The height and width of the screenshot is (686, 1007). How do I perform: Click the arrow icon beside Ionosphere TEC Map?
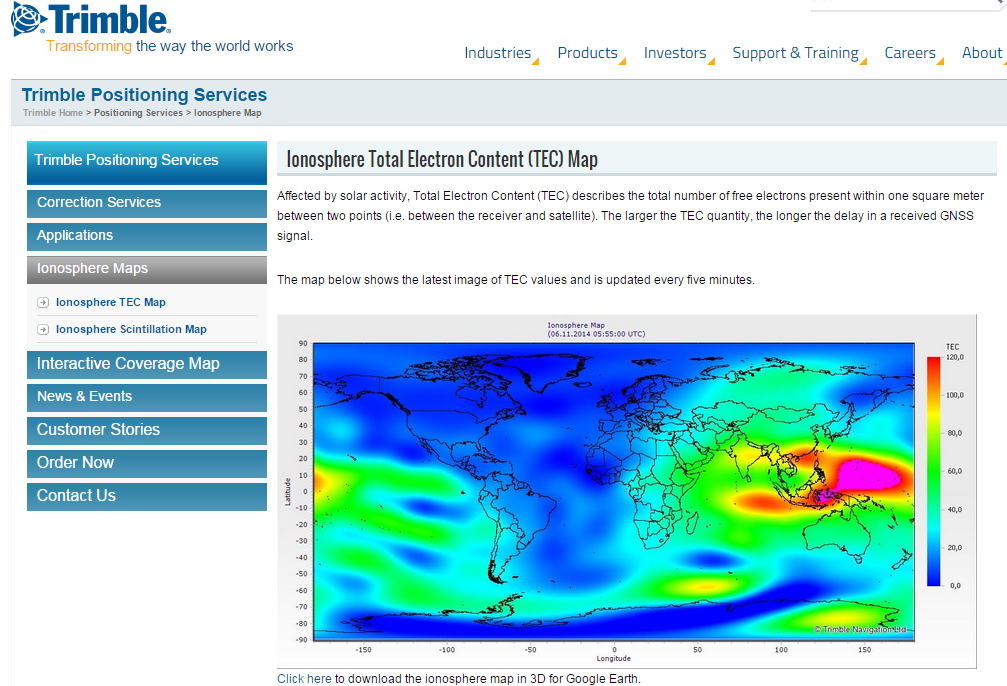point(43,301)
